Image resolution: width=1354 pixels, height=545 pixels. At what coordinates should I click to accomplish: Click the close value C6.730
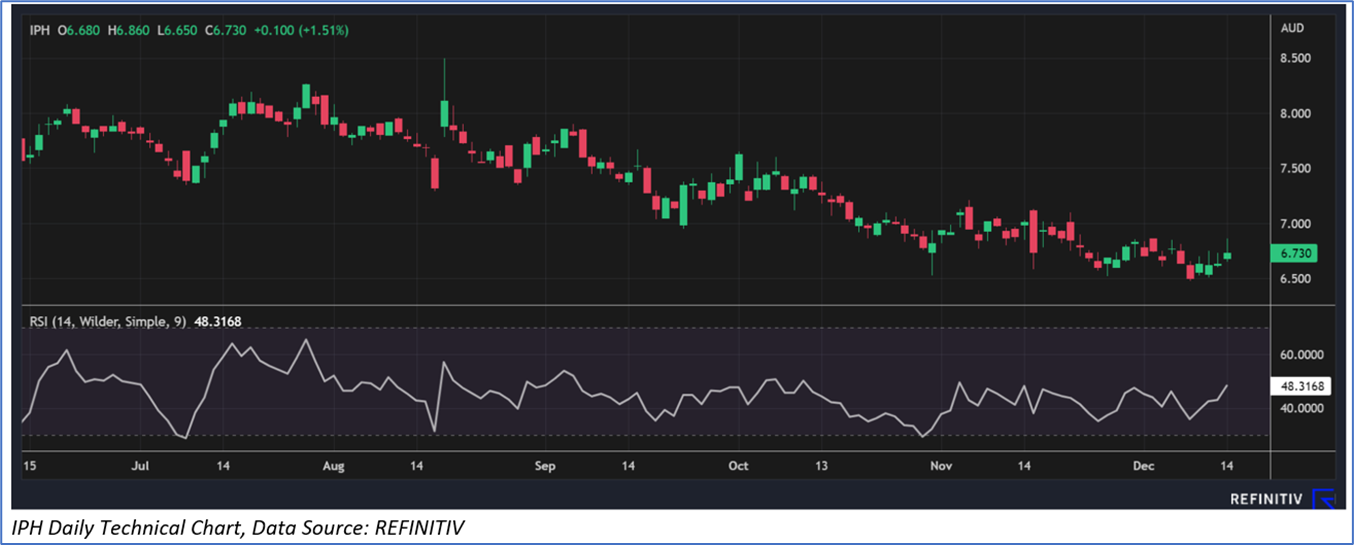225,31
